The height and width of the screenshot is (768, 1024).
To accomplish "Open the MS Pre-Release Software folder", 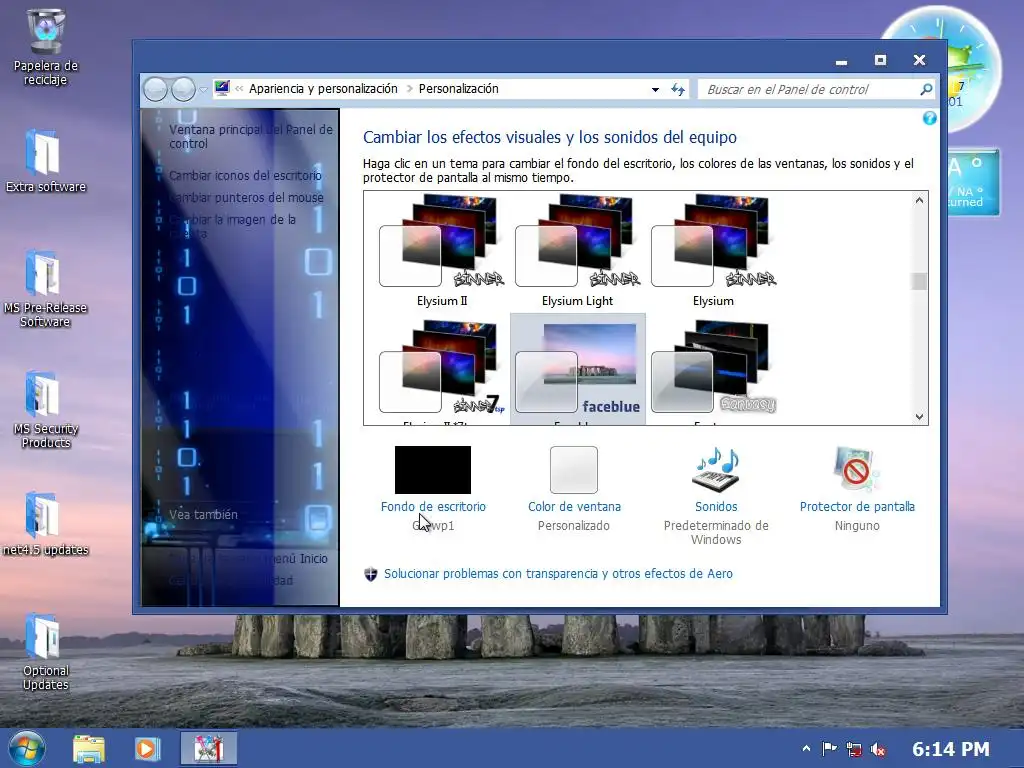I will click(x=45, y=288).
